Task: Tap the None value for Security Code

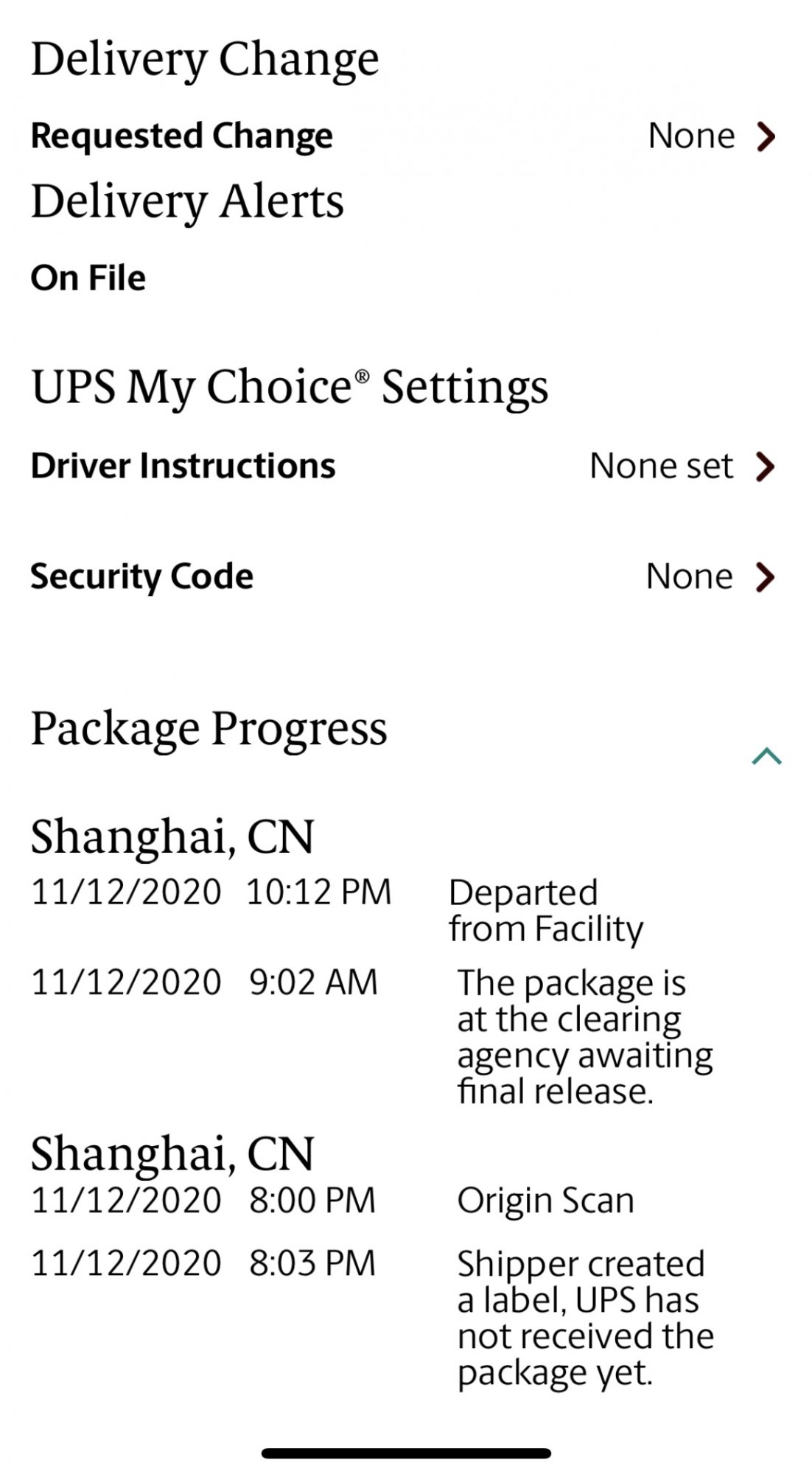Action: 689,576
